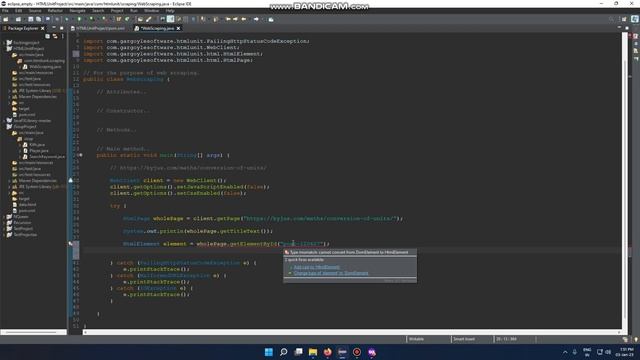
Task: Click the Back navigation arrow in toolbar
Action: pos(244,19)
